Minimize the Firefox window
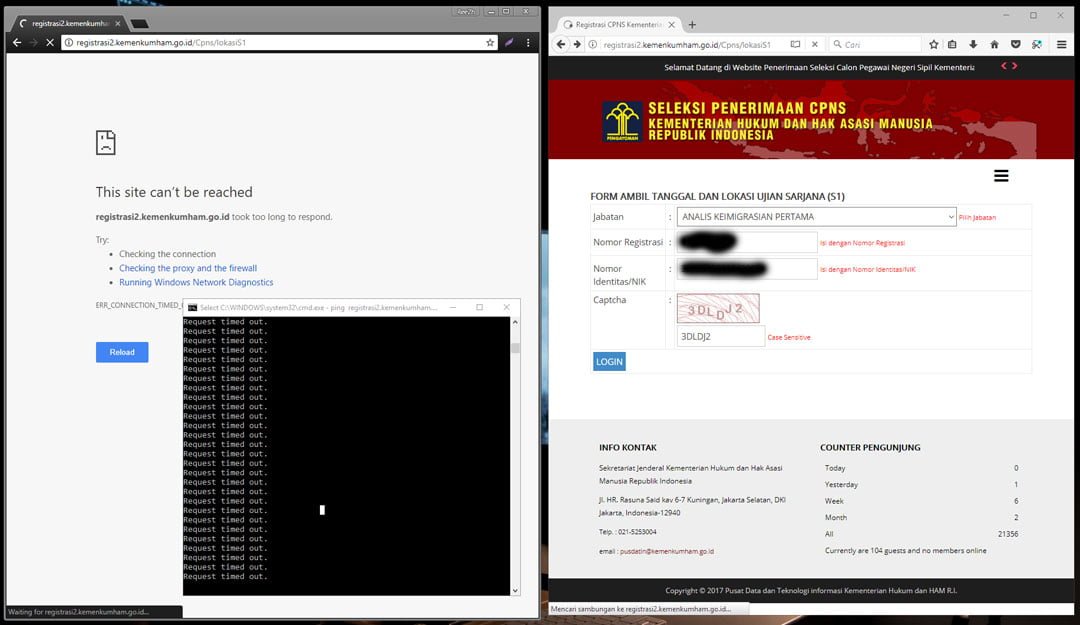 1006,15
